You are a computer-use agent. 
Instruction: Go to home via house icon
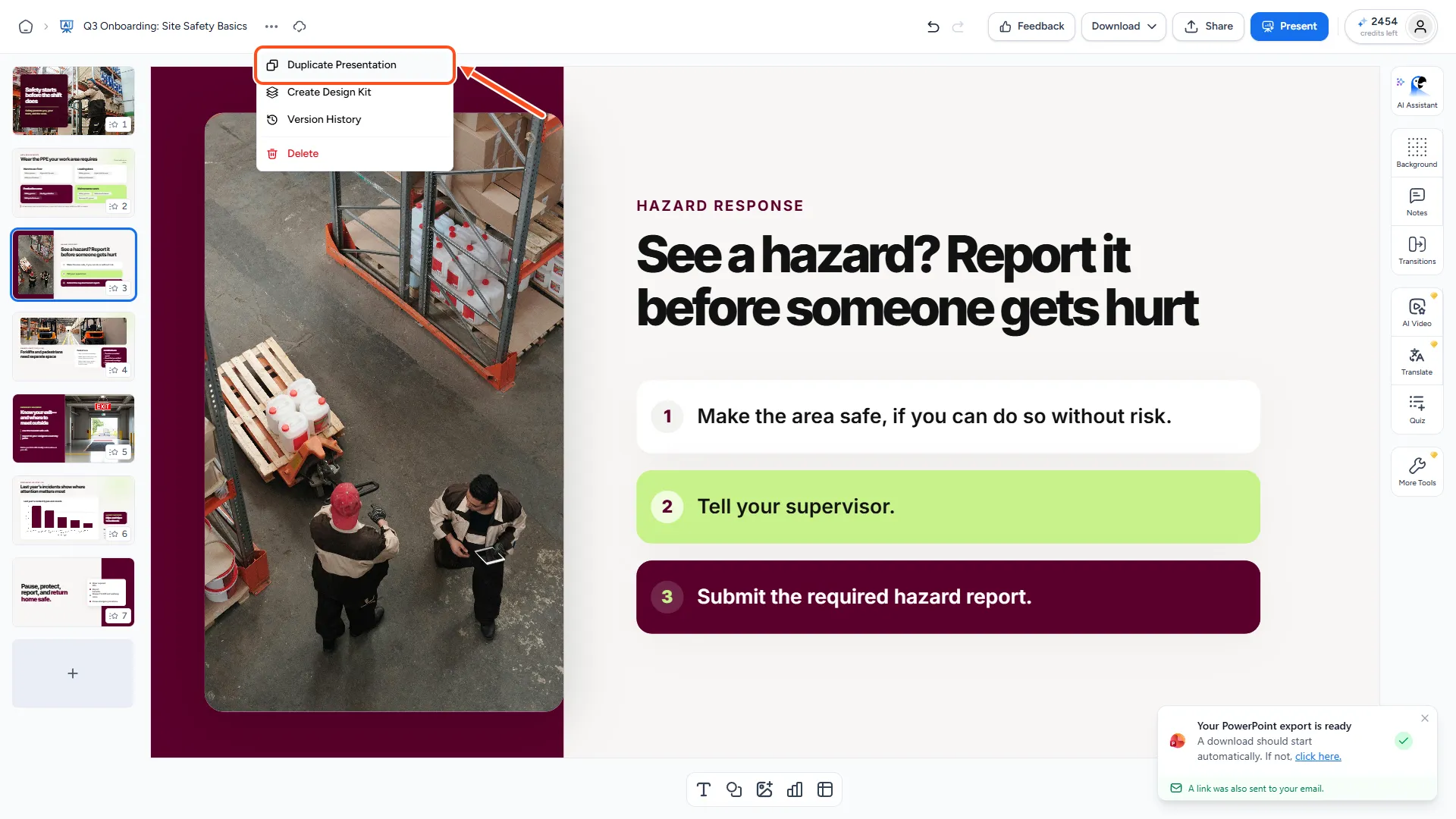click(26, 27)
